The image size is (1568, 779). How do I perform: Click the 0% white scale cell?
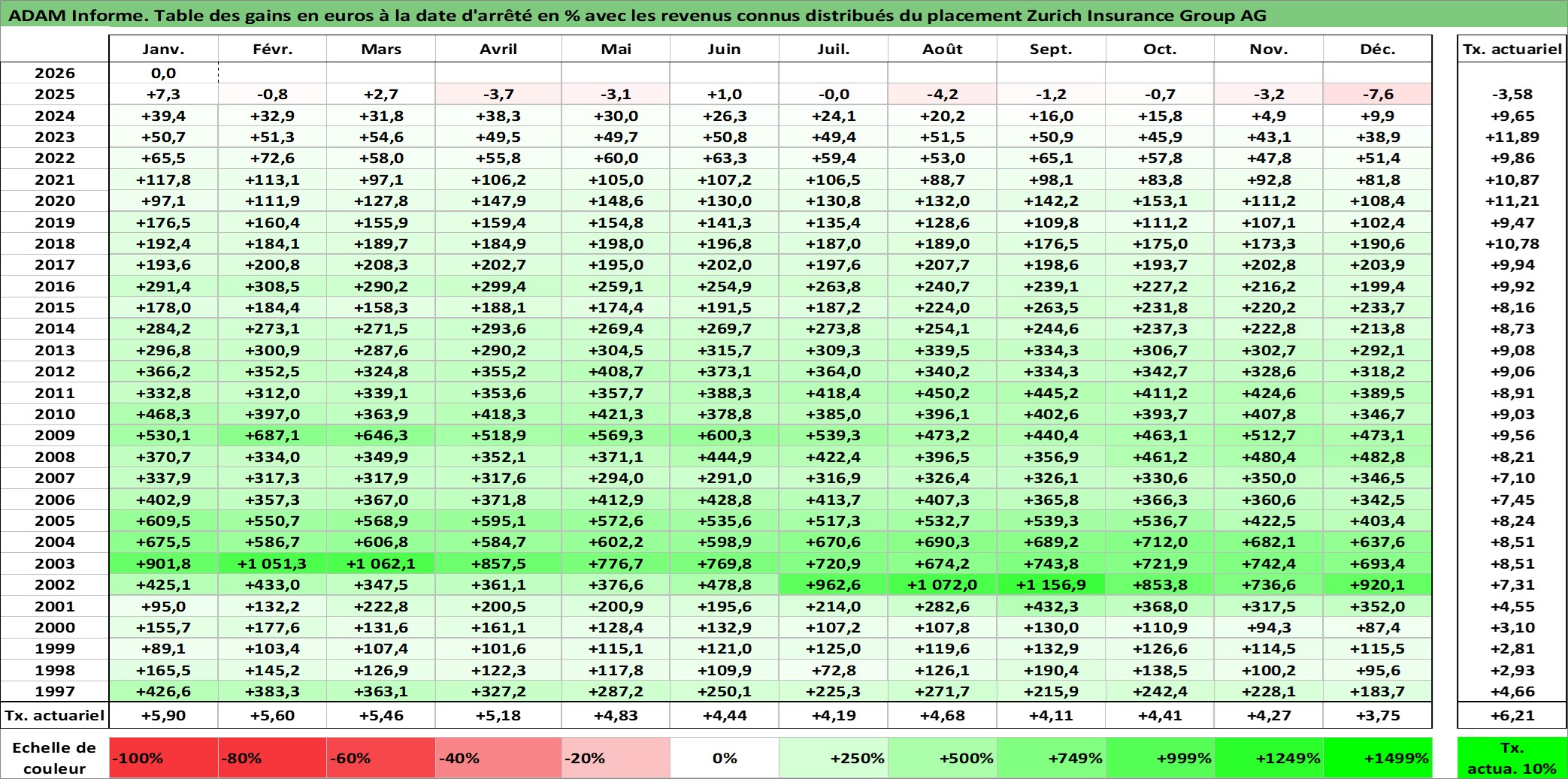(725, 758)
